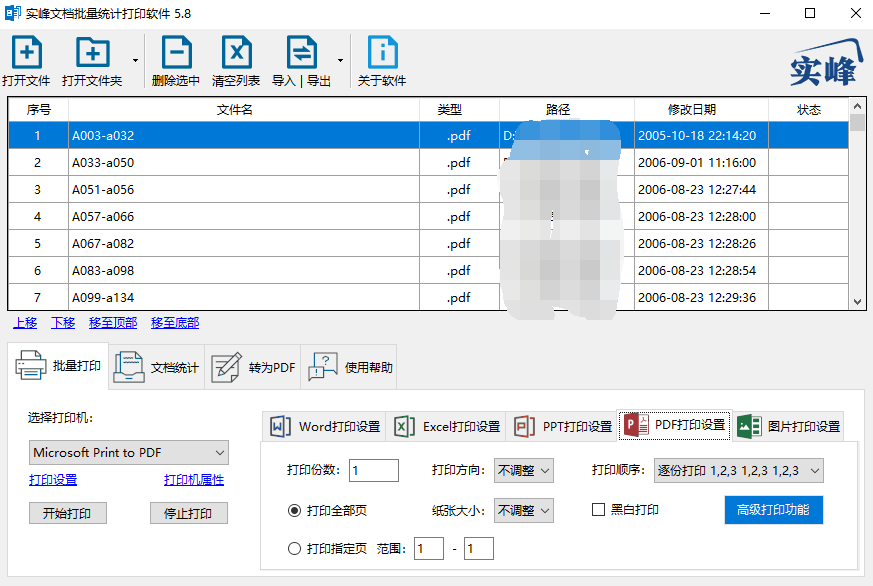Screen dimensions: 873x586
Task: Select the 图片打印设置 tab
Action: point(788,426)
